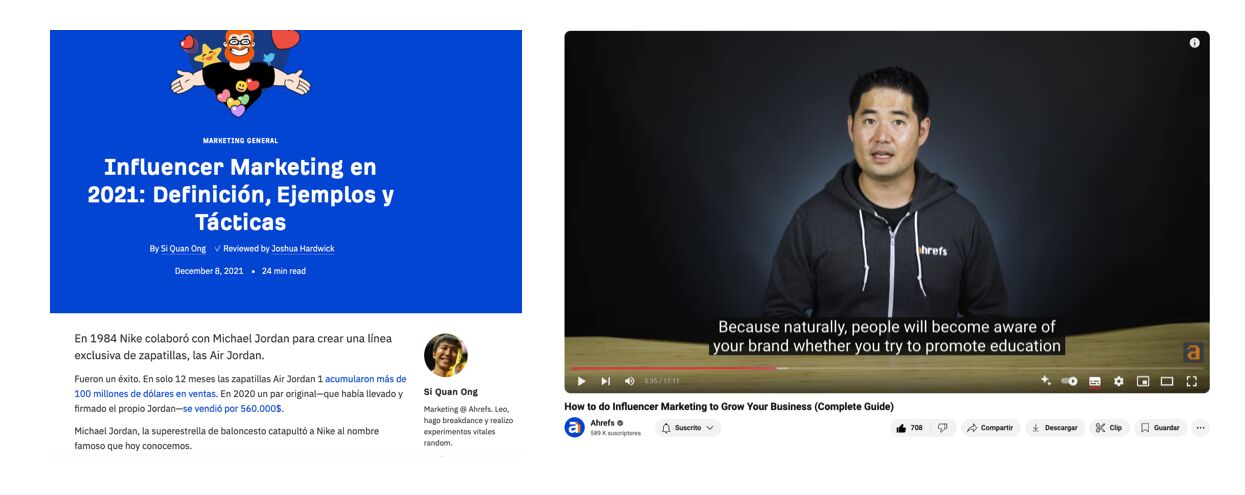Open Si Quan Ong author link in byline
Screen dimensions: 1245x495
pyautogui.click(x=183, y=249)
